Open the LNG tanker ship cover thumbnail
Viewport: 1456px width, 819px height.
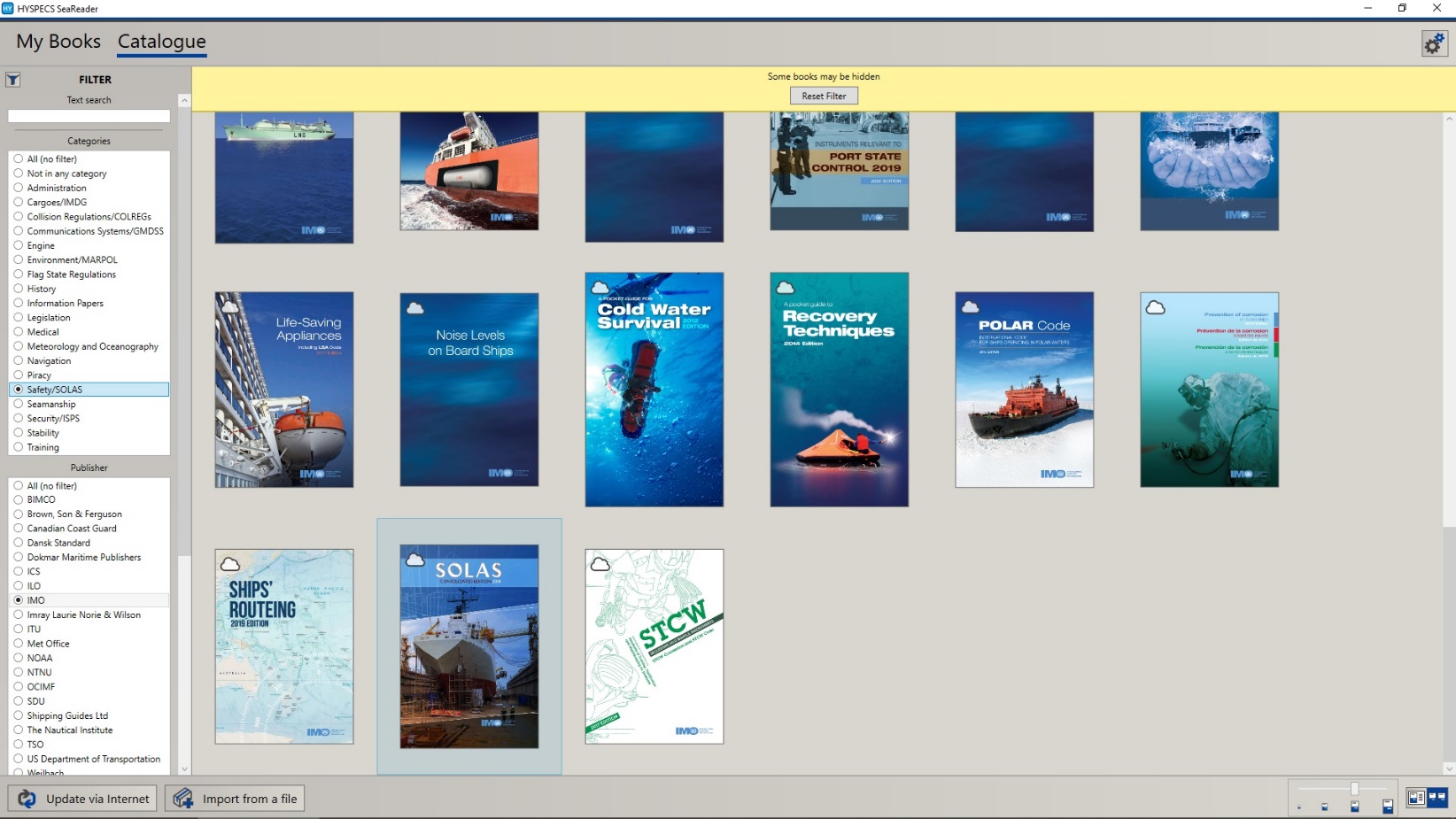coord(284,177)
